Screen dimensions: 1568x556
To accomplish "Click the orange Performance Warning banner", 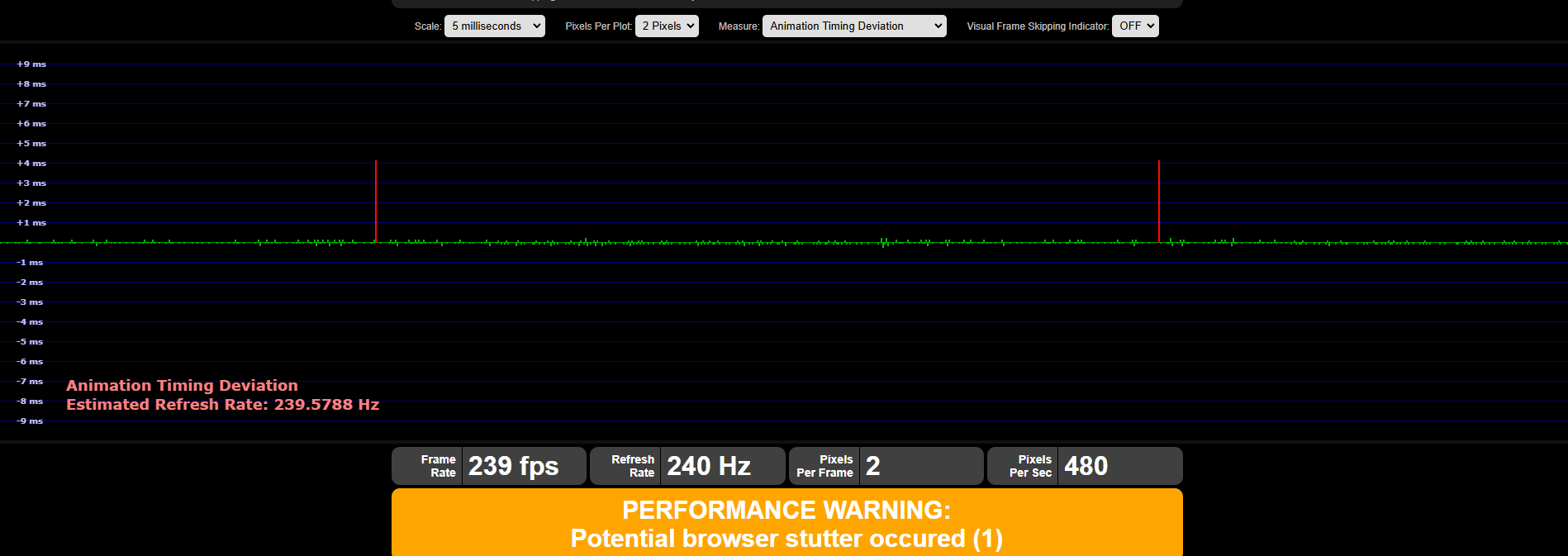I will [x=786, y=524].
